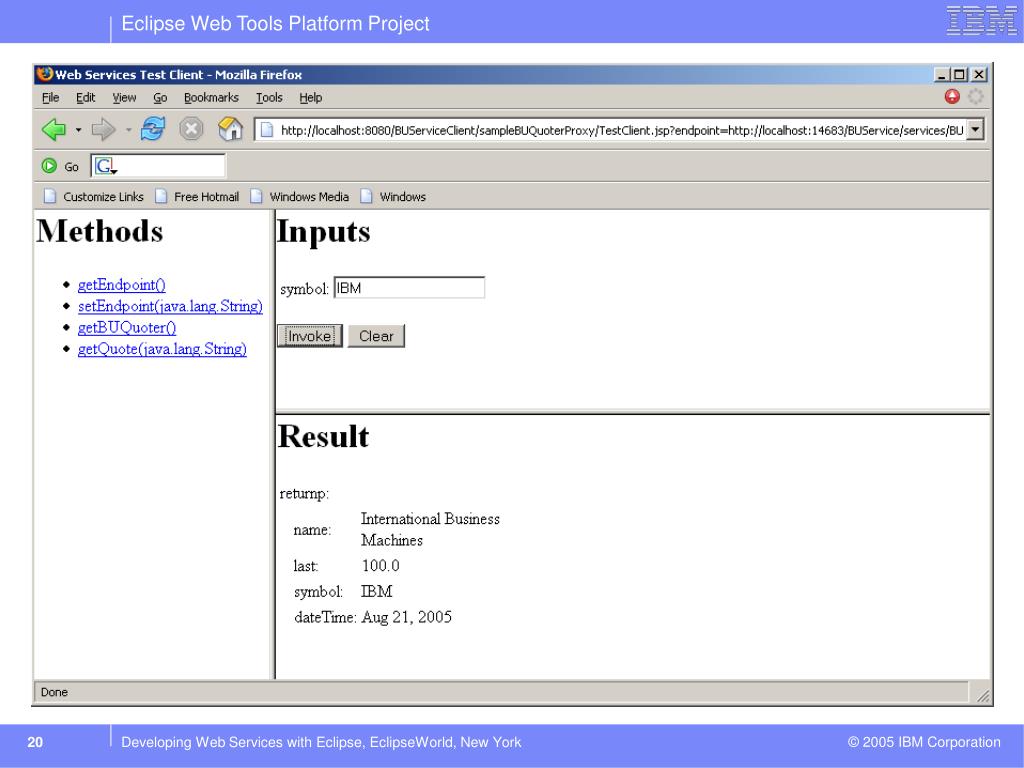Open the Edit menu
The height and width of the screenshot is (768, 1024).
click(x=86, y=97)
